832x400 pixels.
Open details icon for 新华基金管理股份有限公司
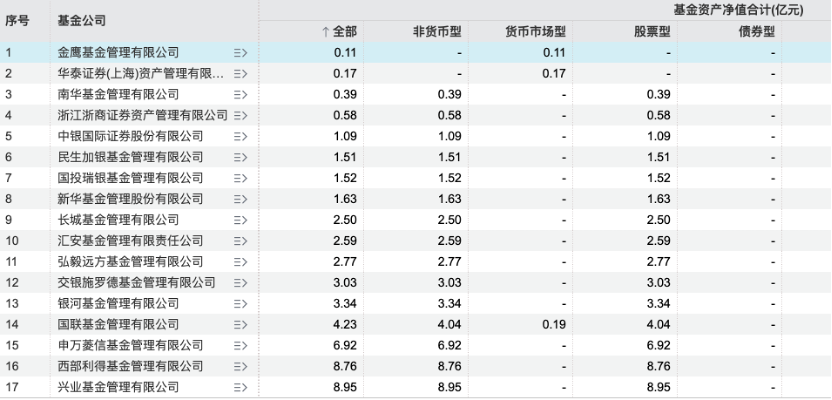tap(240, 199)
